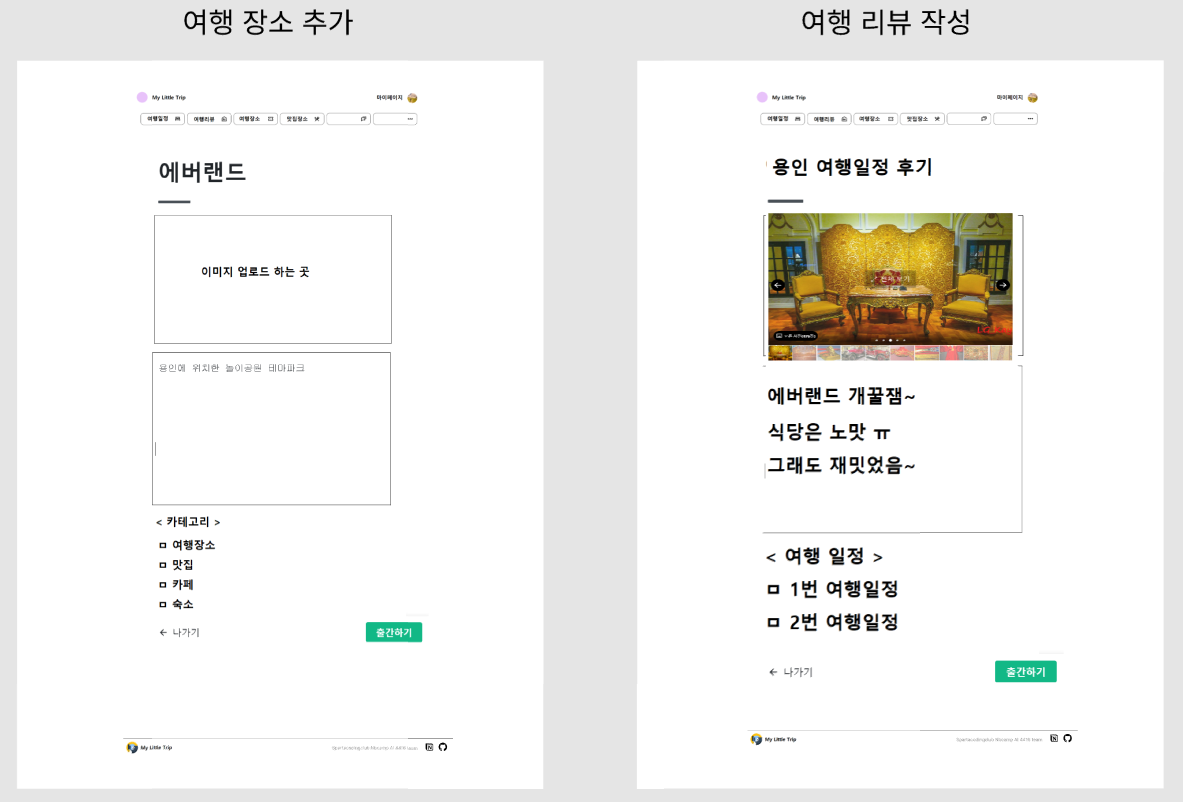The image size is (1183, 802).
Task: Click the description field containing 용인에 위치한 놀이공원 테마파크
Action: tap(272, 429)
